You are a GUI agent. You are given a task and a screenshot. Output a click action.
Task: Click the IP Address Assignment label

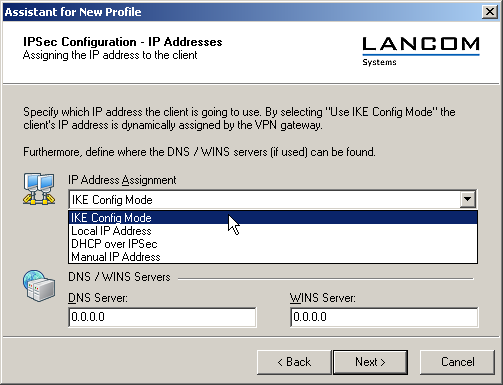122,180
